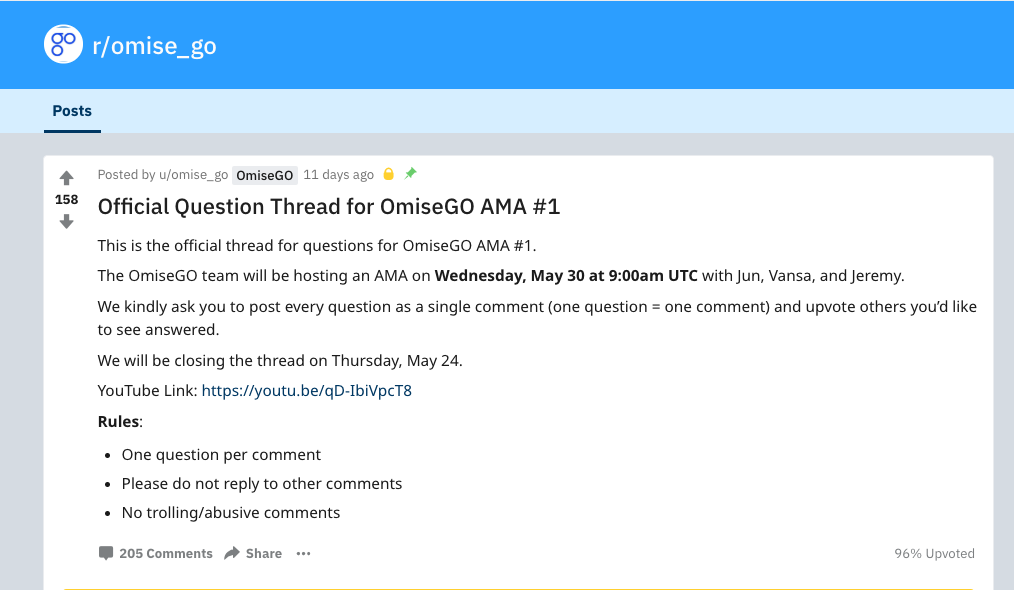The width and height of the screenshot is (1014, 590).
Task: Open the Official Question Thread post title
Action: tap(329, 207)
